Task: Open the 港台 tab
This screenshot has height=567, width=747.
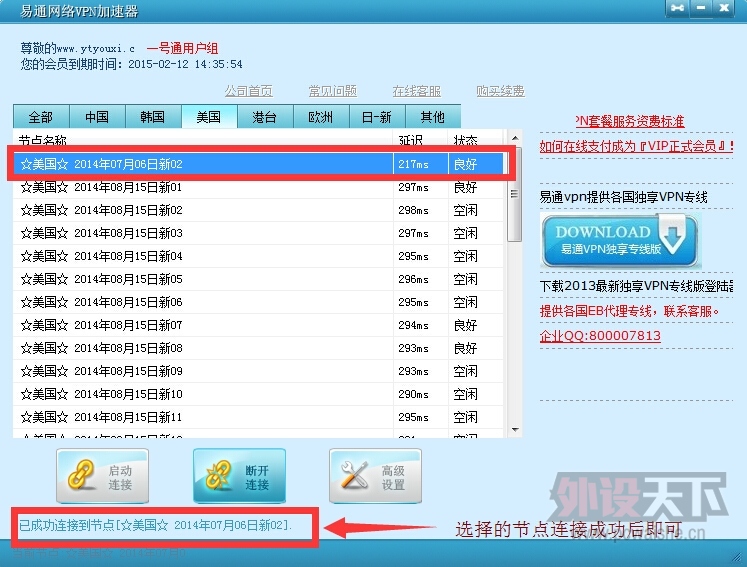Action: (x=265, y=117)
